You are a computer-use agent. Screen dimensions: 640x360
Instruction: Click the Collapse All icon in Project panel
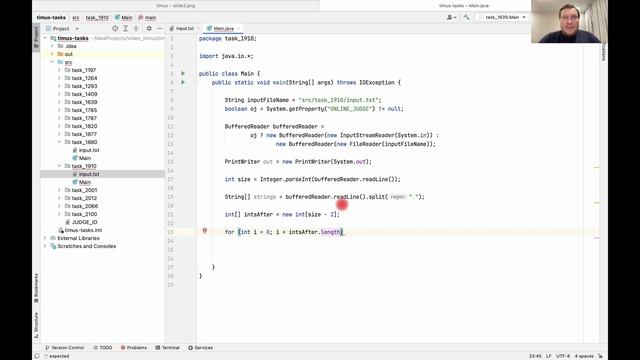pos(136,29)
